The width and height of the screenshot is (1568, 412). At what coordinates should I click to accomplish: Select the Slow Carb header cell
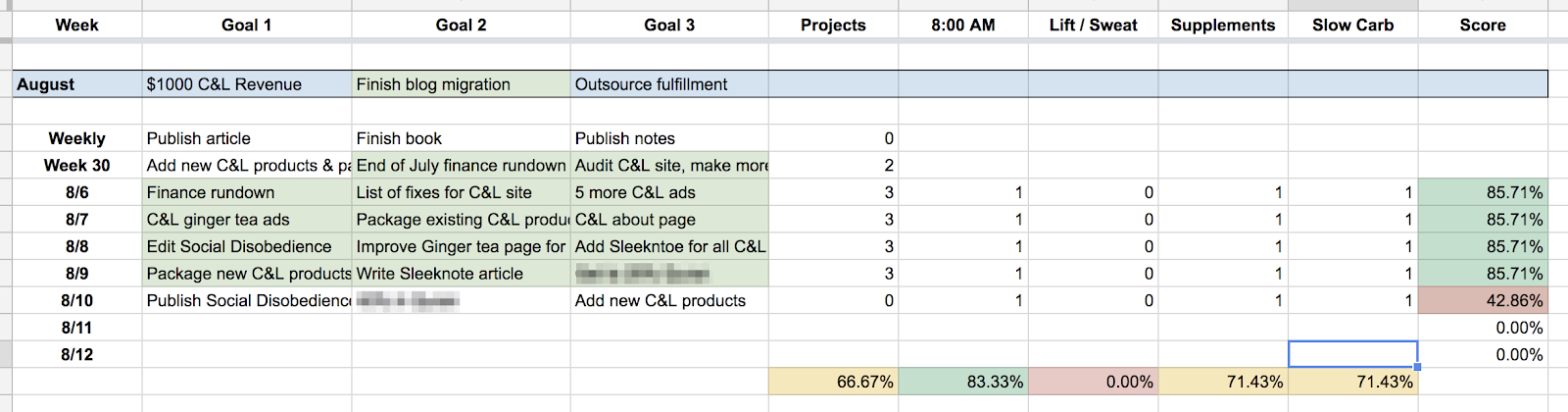(x=1353, y=26)
